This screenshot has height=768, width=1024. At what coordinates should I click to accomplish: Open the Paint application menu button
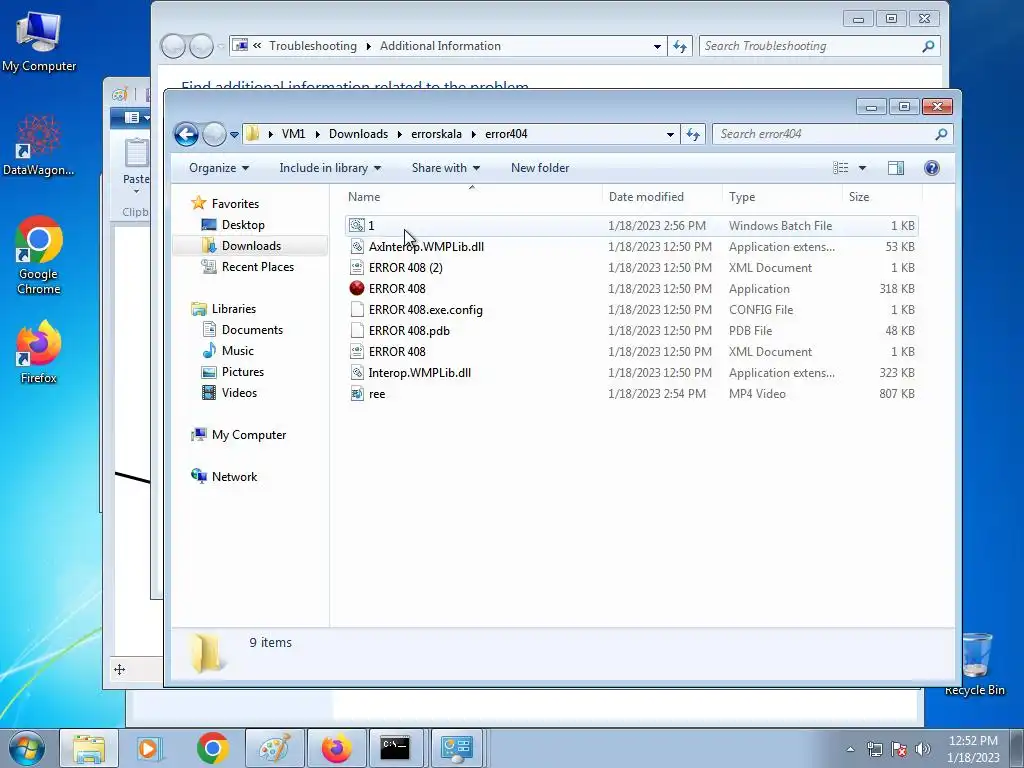(x=136, y=118)
